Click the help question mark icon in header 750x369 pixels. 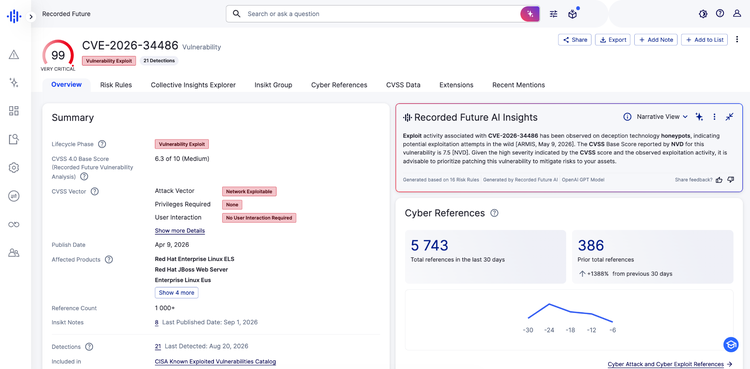pos(720,13)
